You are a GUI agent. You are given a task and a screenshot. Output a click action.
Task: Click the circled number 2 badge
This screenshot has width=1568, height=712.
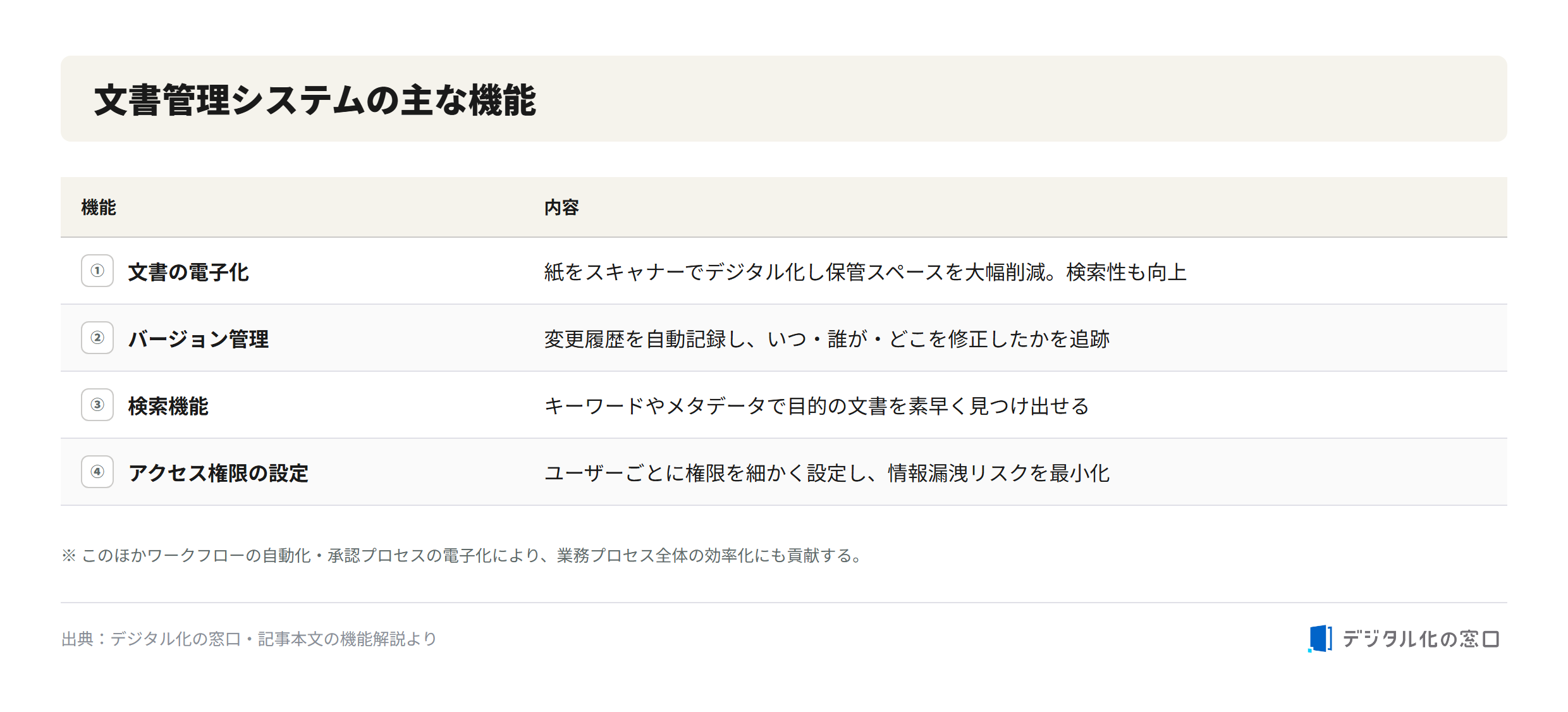(97, 338)
